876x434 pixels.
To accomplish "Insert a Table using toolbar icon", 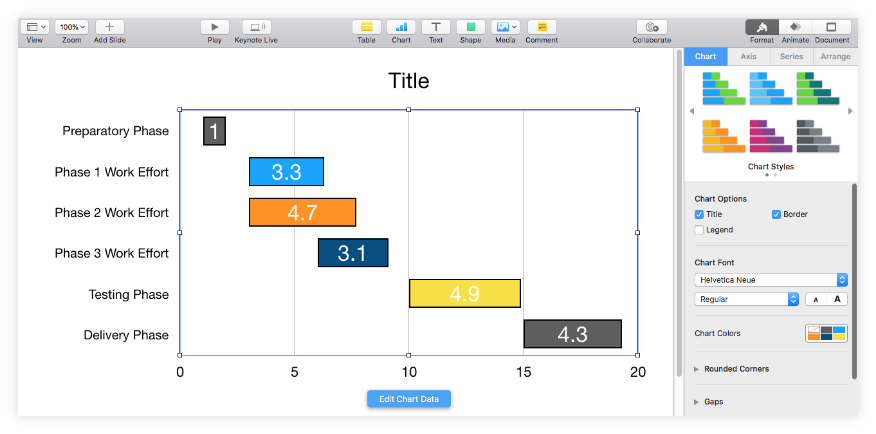I will (366, 27).
